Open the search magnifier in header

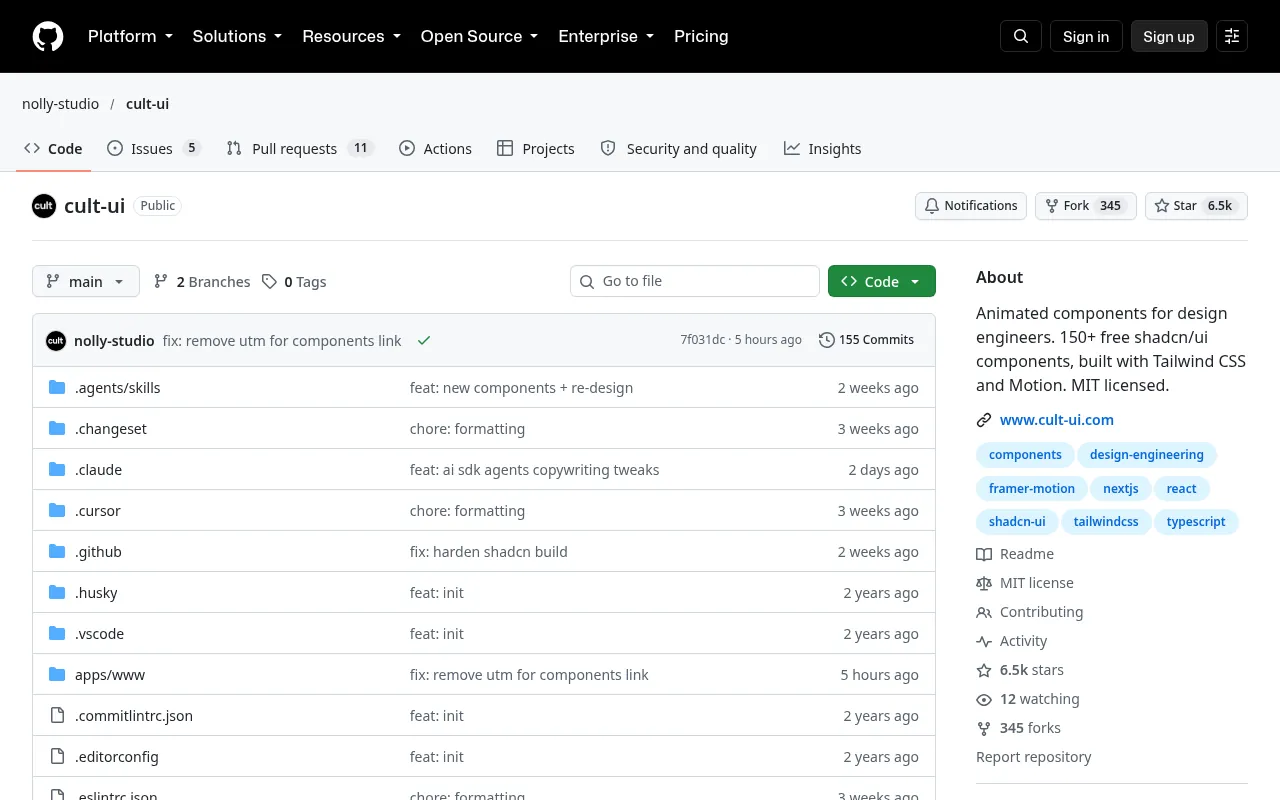coord(1021,36)
